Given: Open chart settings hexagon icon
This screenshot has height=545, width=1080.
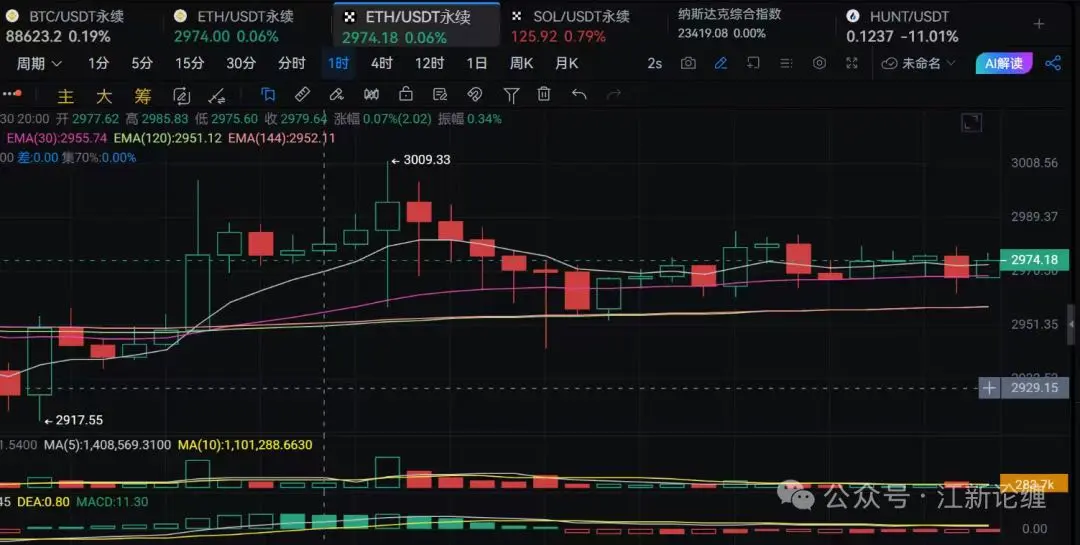Looking at the screenshot, I should [x=819, y=63].
